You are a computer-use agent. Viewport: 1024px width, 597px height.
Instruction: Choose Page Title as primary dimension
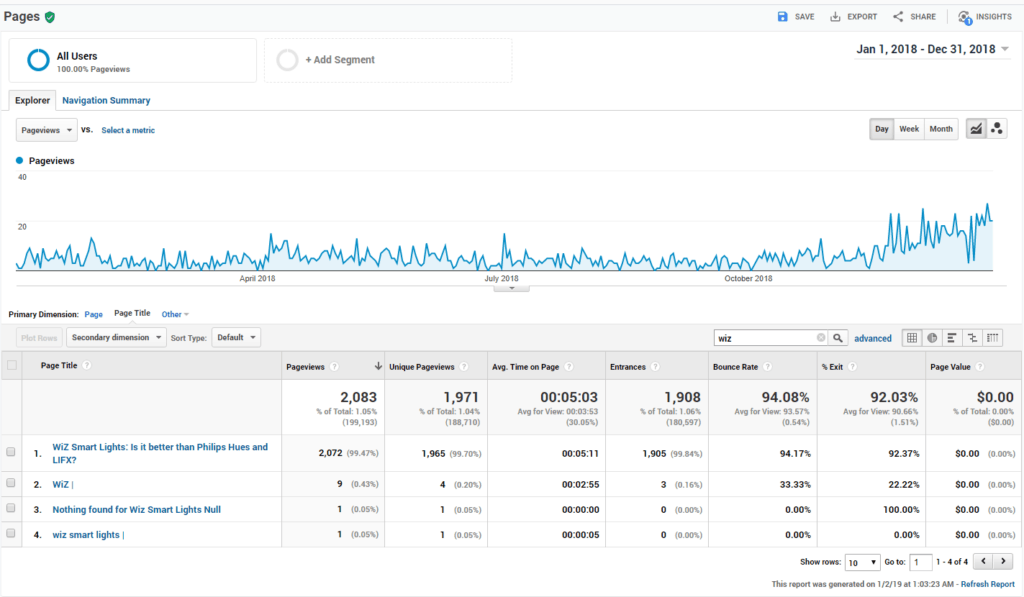tap(132, 314)
